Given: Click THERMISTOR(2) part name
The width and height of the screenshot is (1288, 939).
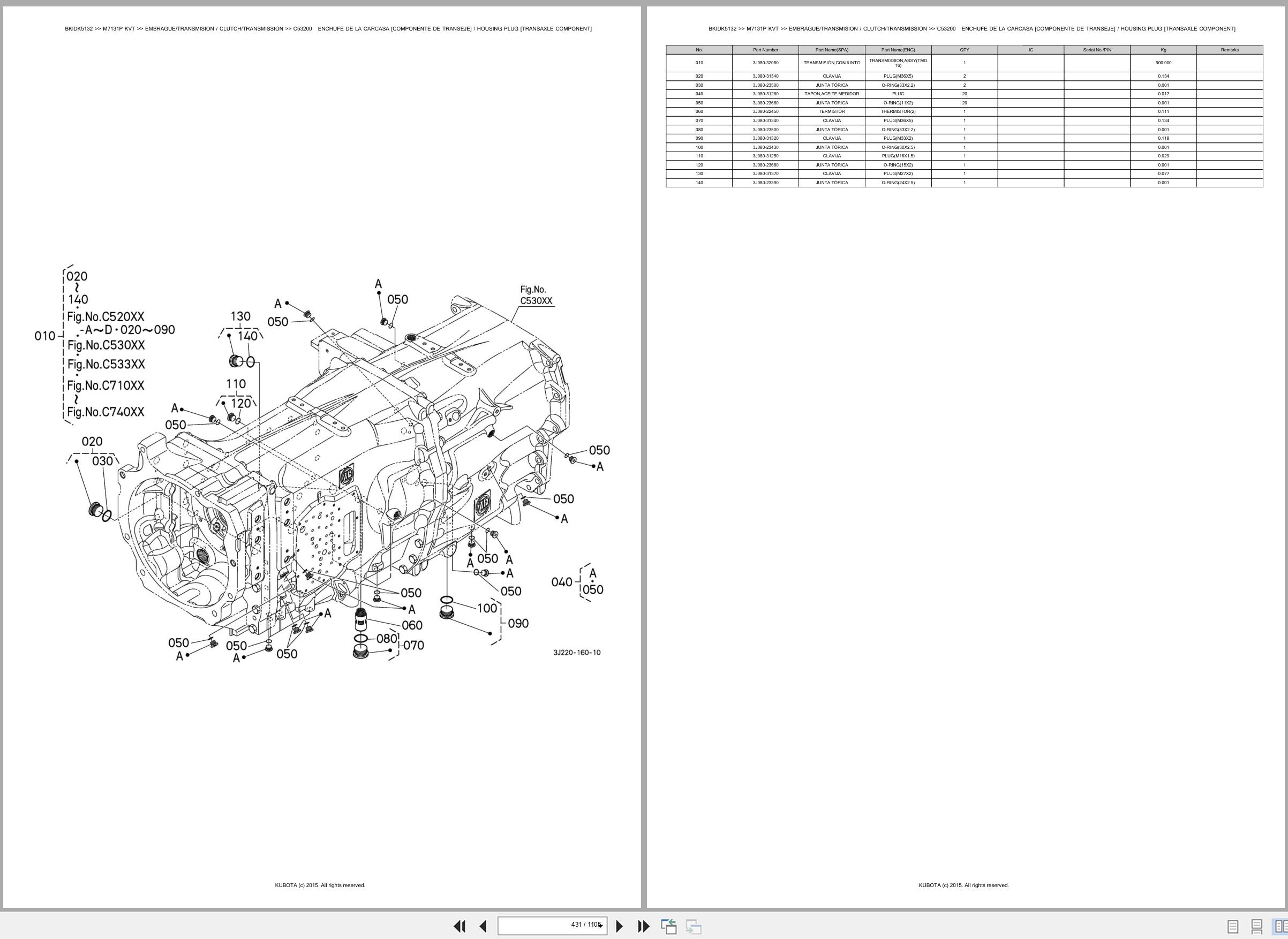Looking at the screenshot, I should click(x=898, y=111).
